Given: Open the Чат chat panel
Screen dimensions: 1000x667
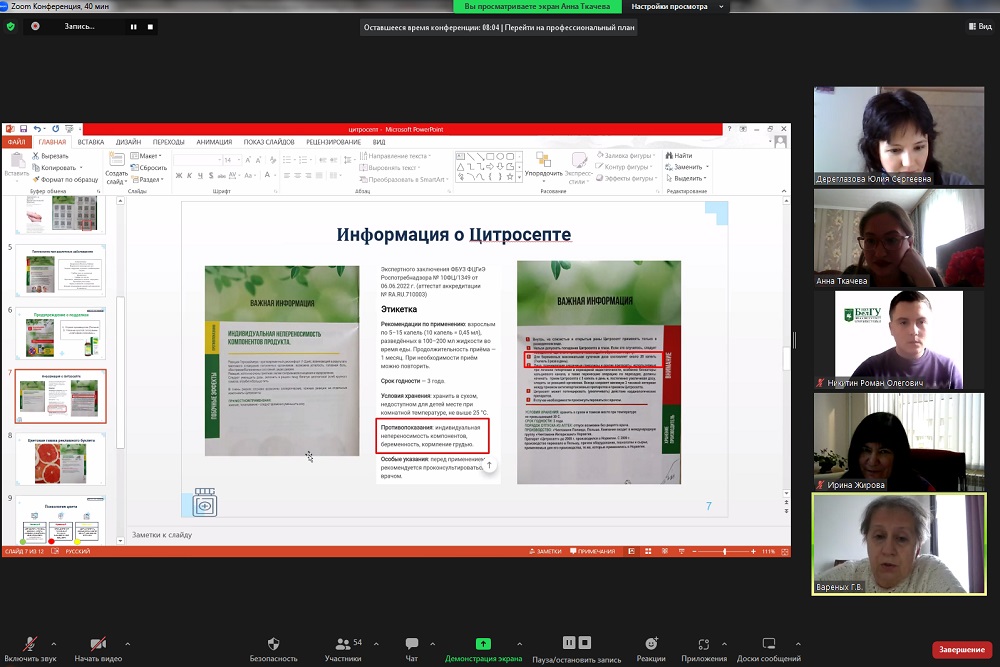Looking at the screenshot, I should pyautogui.click(x=411, y=644).
